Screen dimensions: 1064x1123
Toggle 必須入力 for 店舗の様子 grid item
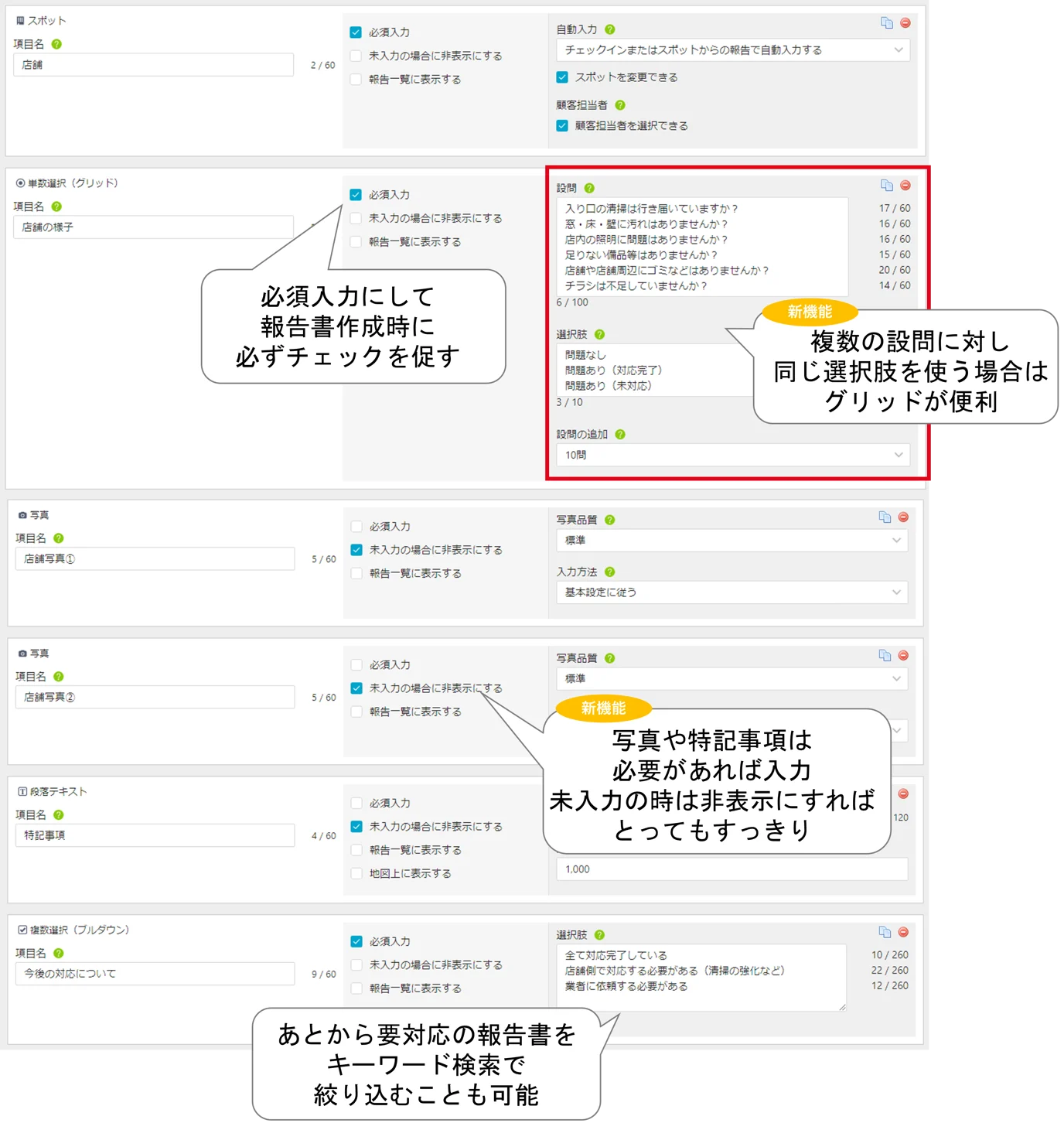pos(356,195)
